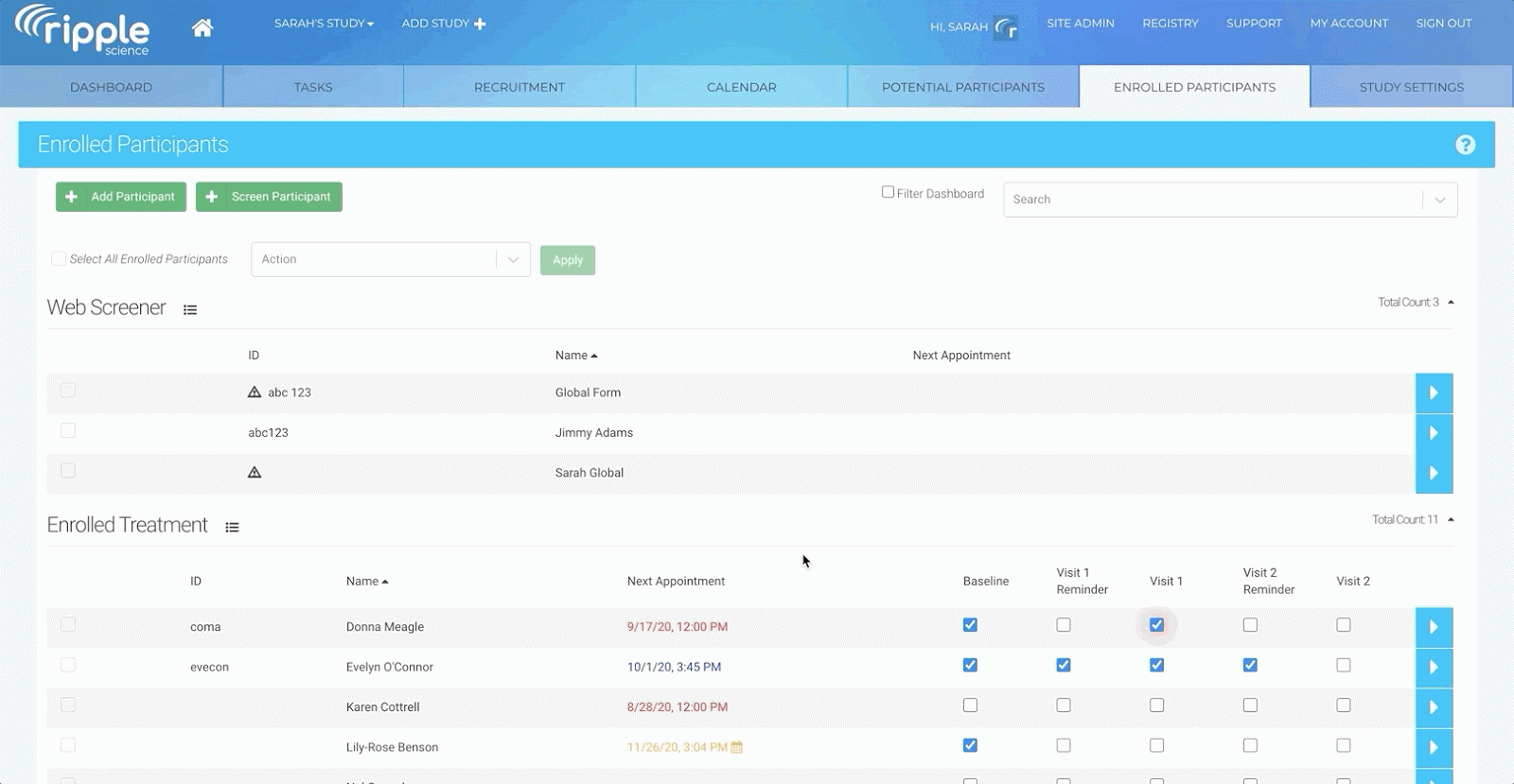Image resolution: width=1514 pixels, height=784 pixels.
Task: Go to the Calendar tab
Action: pyautogui.click(x=741, y=87)
